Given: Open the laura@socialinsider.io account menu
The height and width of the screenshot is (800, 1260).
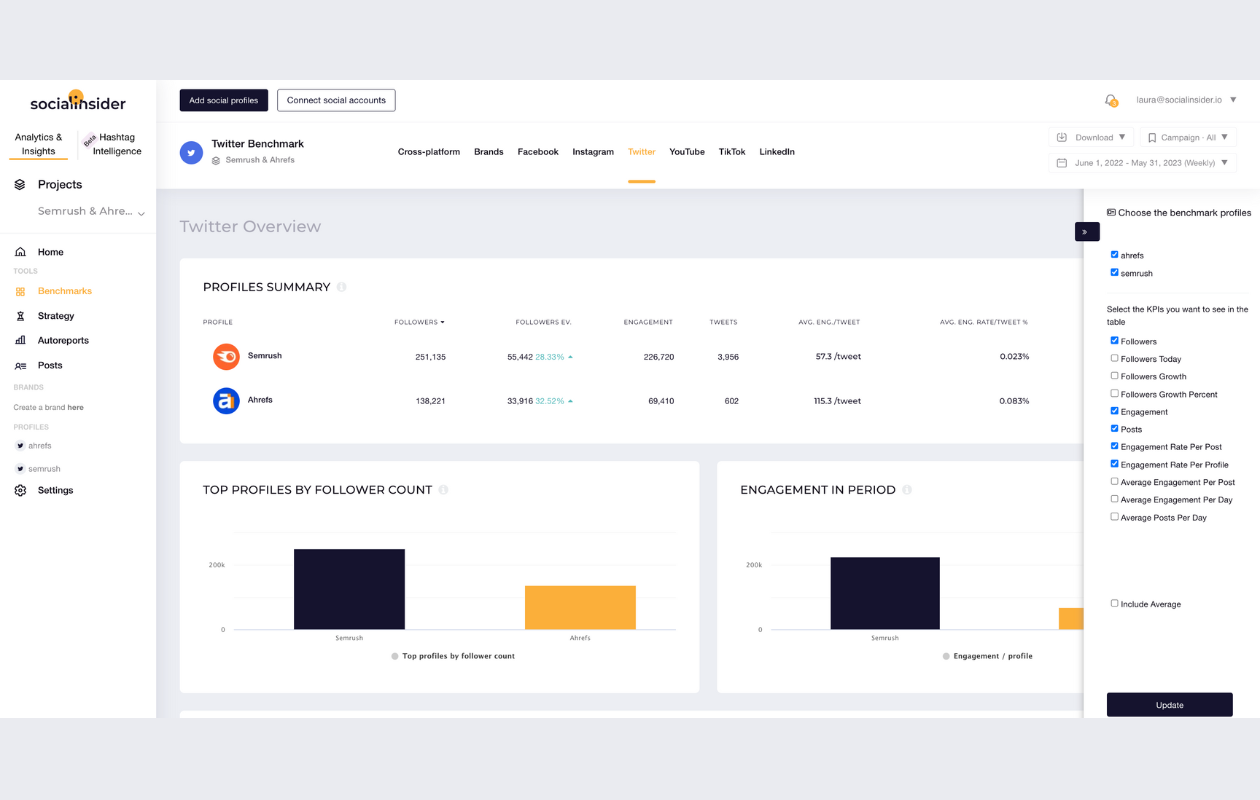Looking at the screenshot, I should [x=1187, y=100].
